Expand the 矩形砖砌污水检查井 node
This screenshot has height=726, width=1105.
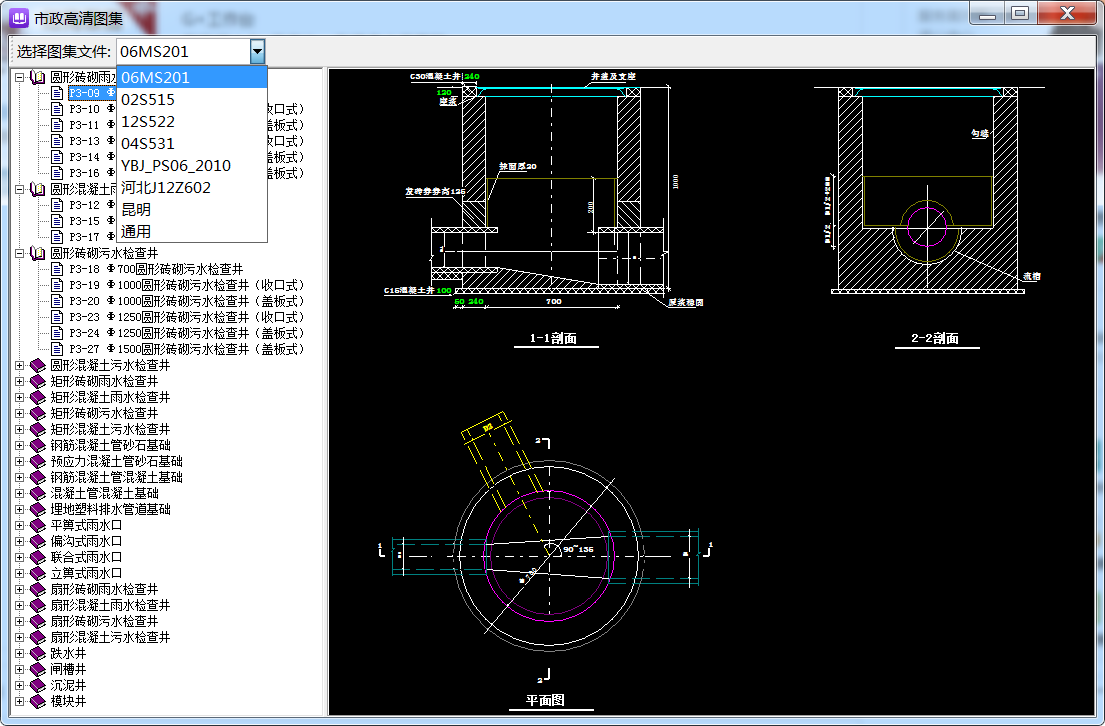point(20,413)
